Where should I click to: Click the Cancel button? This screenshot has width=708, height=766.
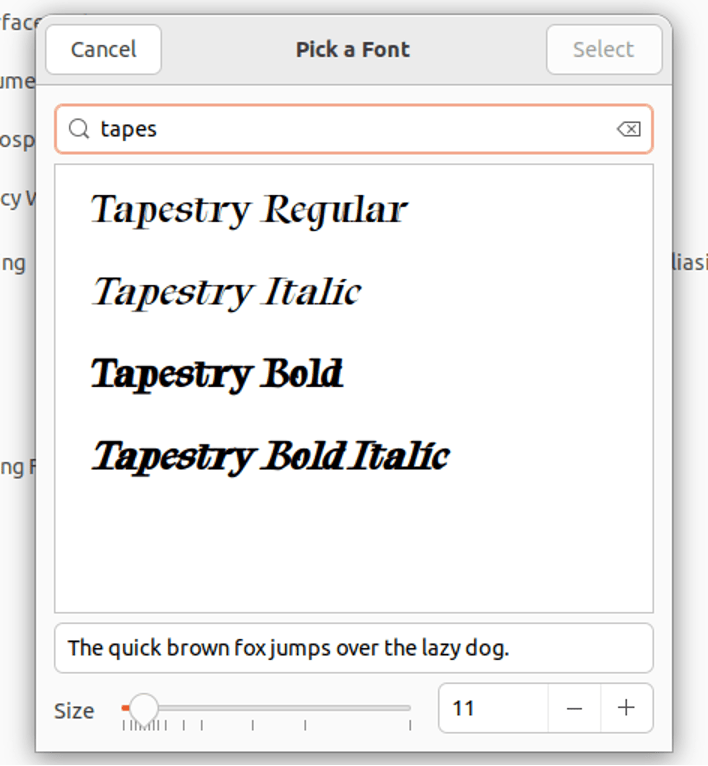pyautogui.click(x=104, y=49)
